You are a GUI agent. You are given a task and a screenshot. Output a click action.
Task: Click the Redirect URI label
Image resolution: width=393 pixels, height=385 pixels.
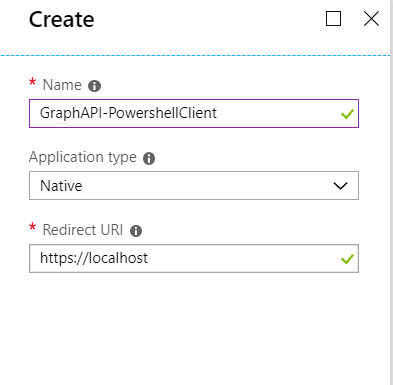click(83, 230)
